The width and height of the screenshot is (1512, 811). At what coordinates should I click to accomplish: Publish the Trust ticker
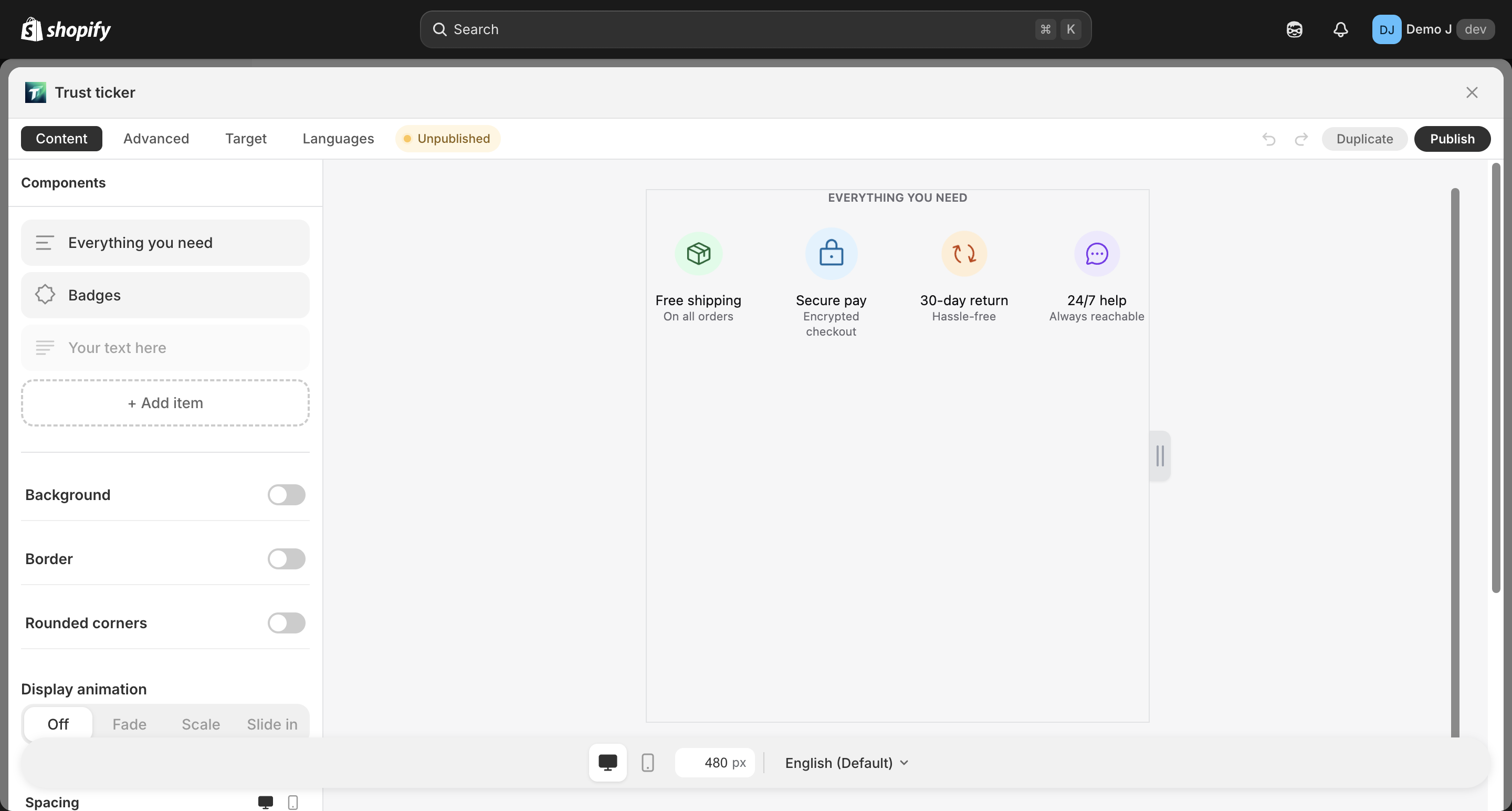point(1452,139)
